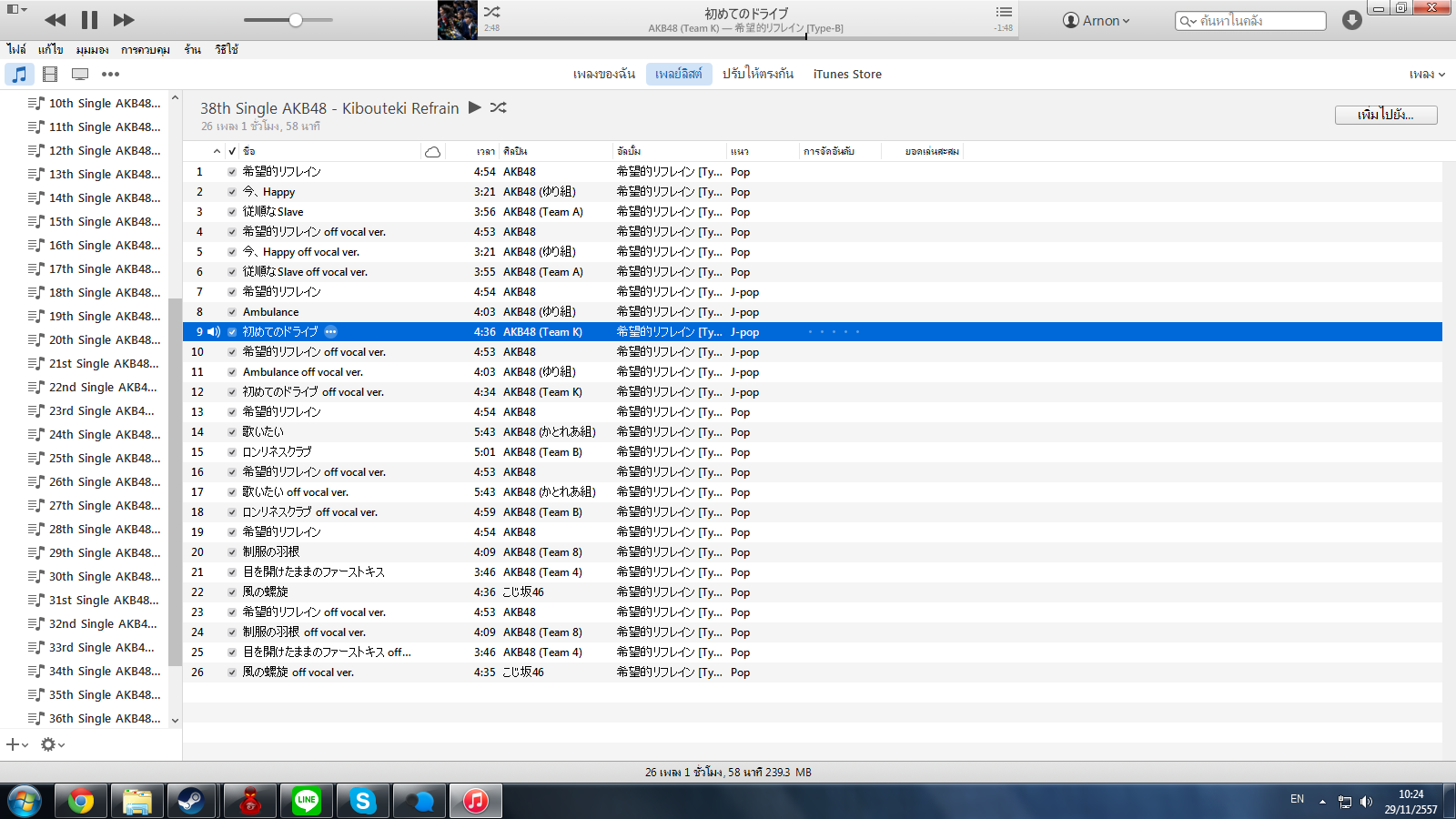Switch to the iTunes Store tab
Image resolution: width=1456 pixels, height=819 pixels.
[847, 74]
